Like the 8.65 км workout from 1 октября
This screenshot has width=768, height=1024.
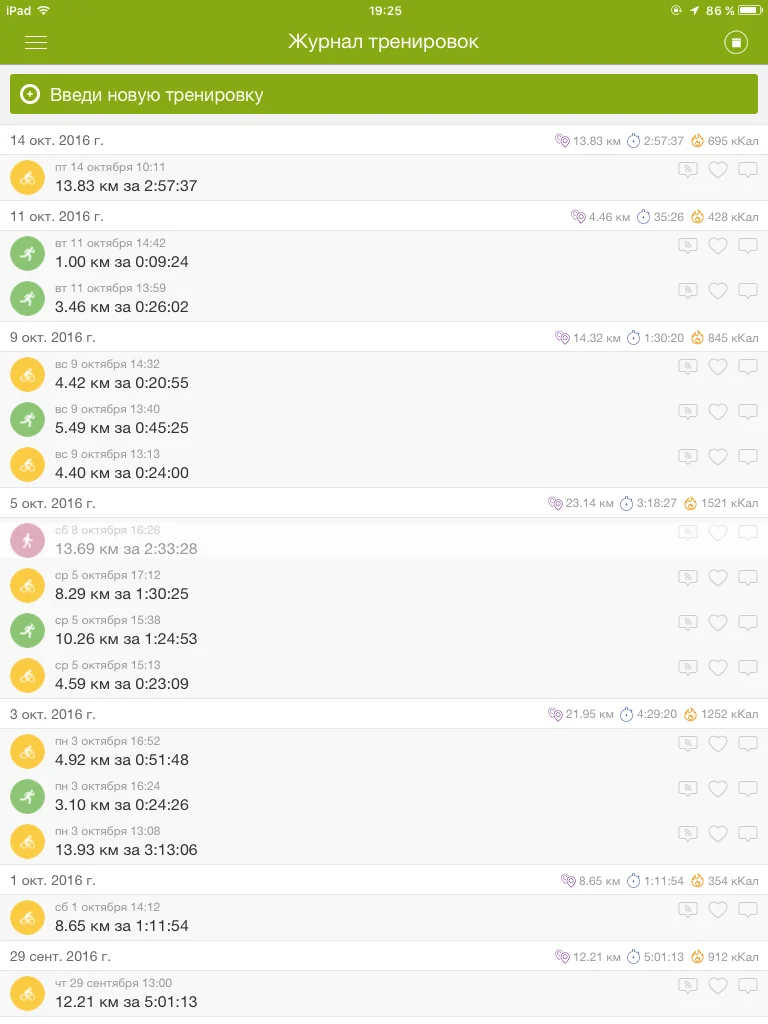717,910
